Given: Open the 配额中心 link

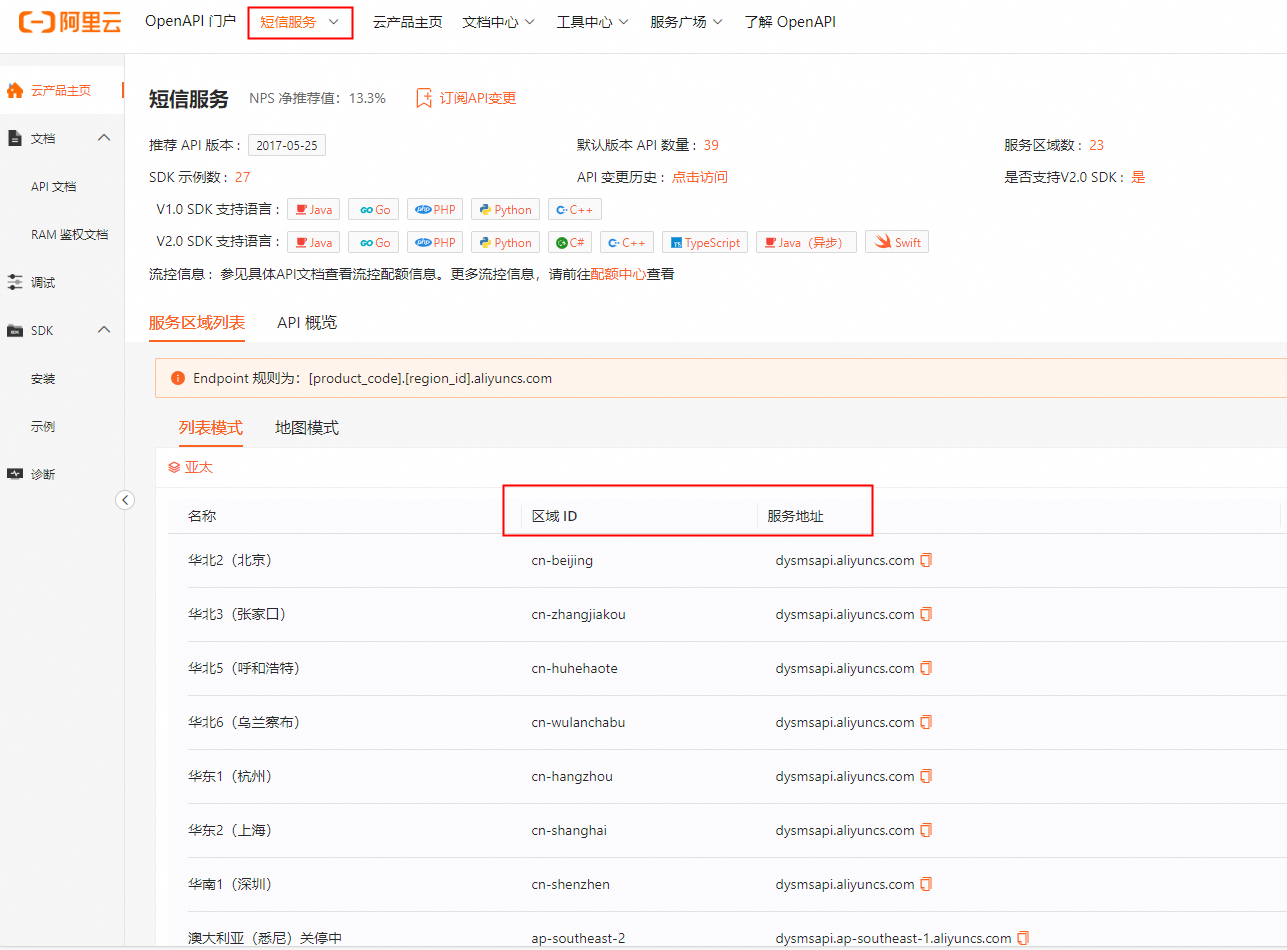Looking at the screenshot, I should point(618,274).
